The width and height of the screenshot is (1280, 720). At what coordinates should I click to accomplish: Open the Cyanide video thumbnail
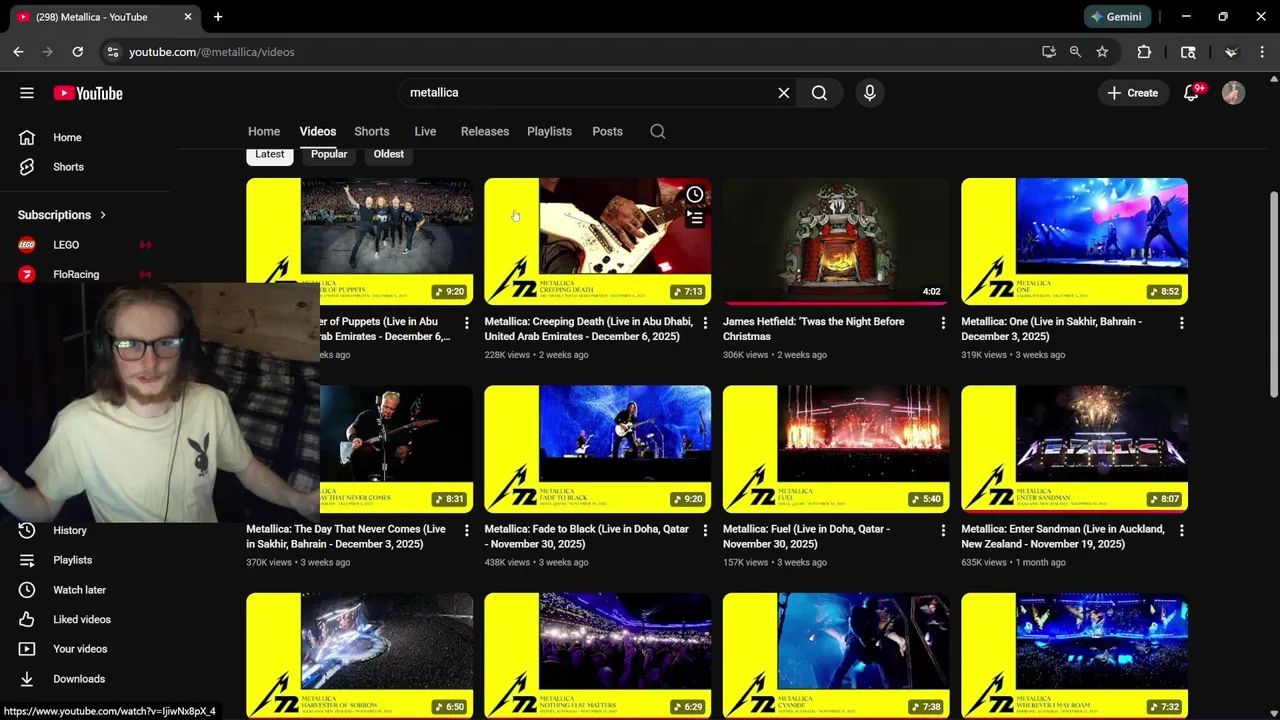click(x=836, y=656)
